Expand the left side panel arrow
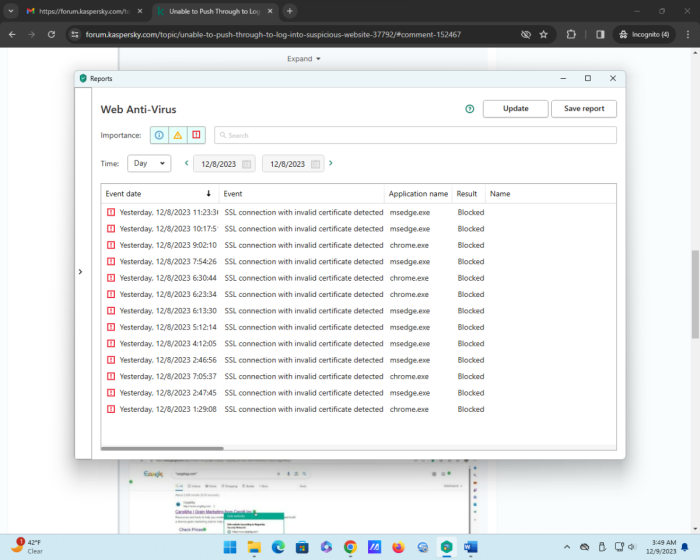Screen dimensions: 700x560 coord(79,271)
